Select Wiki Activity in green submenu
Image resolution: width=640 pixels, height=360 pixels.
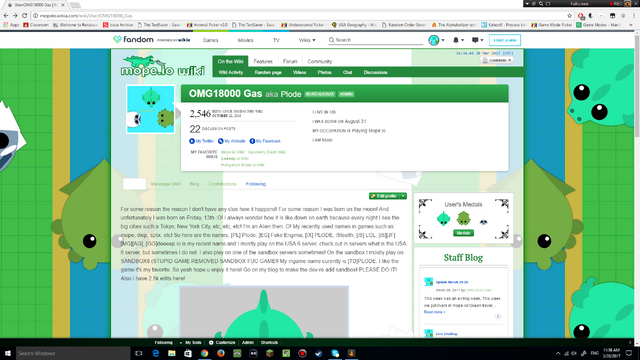(231, 72)
